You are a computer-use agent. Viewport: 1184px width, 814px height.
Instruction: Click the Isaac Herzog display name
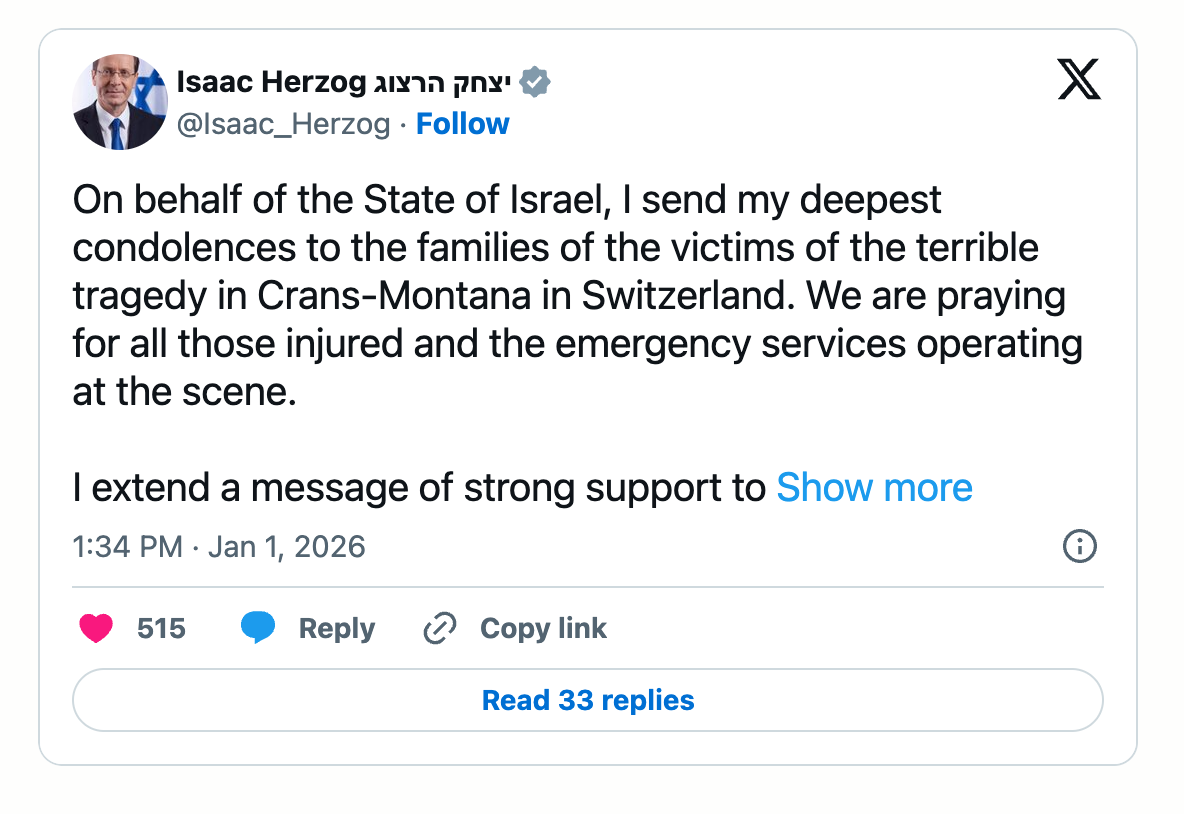click(272, 83)
